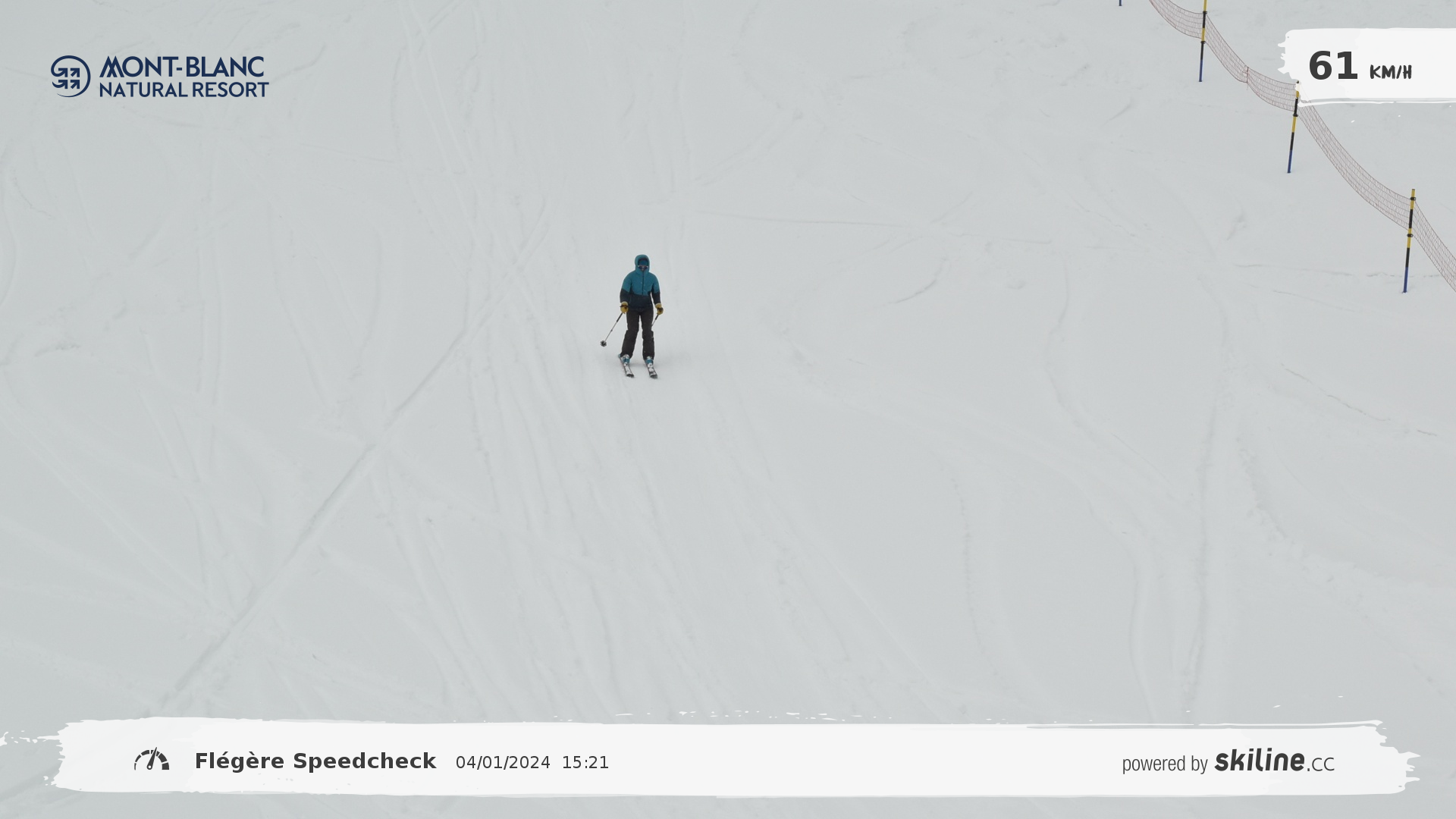This screenshot has height=819, width=1456.
Task: Click the MONT-BLANC heading text
Action: click(x=182, y=67)
